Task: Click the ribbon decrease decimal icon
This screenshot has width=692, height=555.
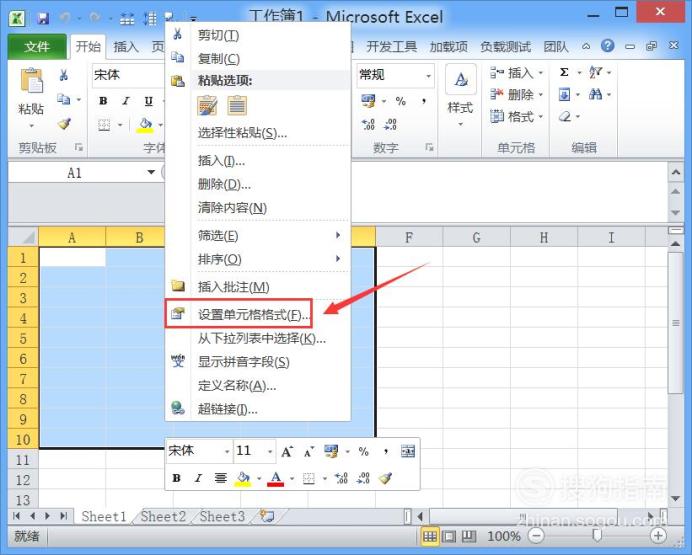Action: [390, 125]
